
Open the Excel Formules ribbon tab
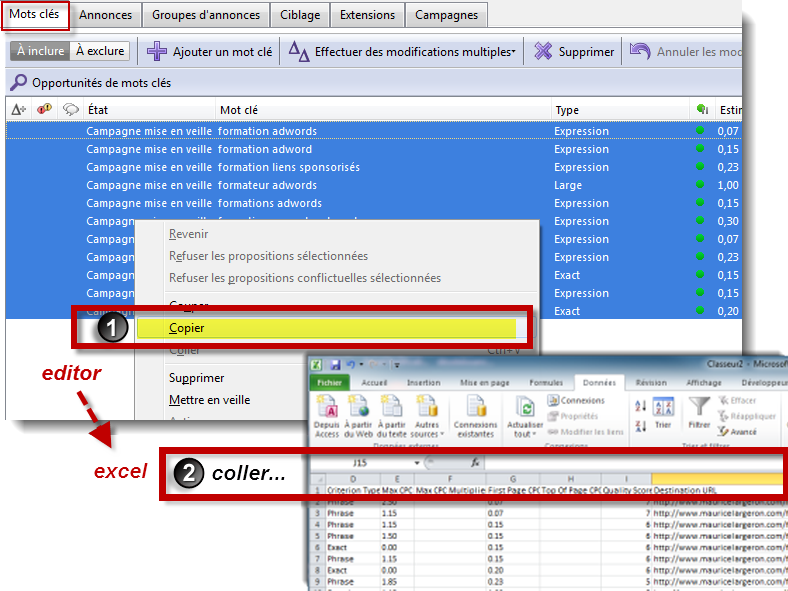(546, 383)
